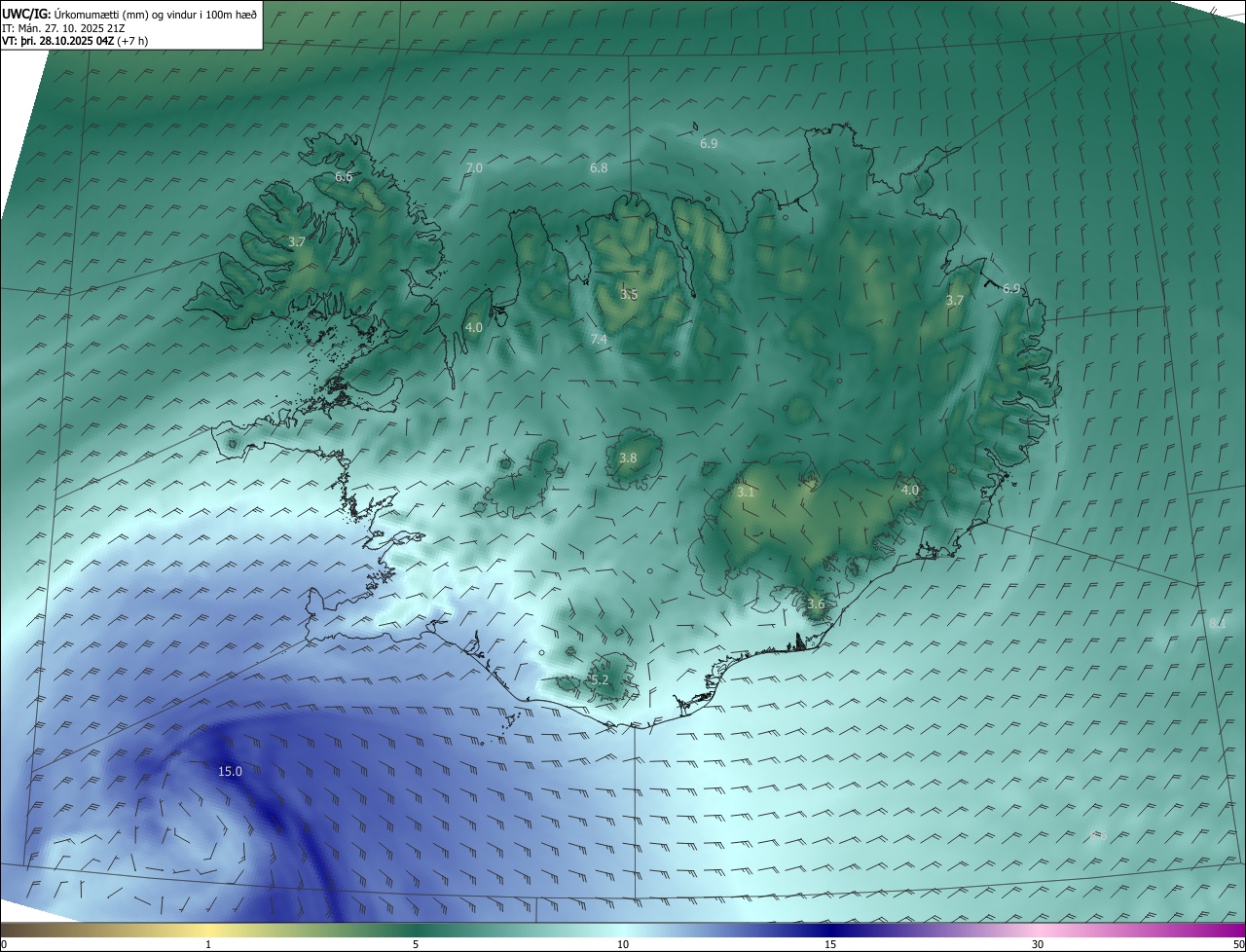
Task: Click the 10 mark on the color scale
Action: point(623,944)
